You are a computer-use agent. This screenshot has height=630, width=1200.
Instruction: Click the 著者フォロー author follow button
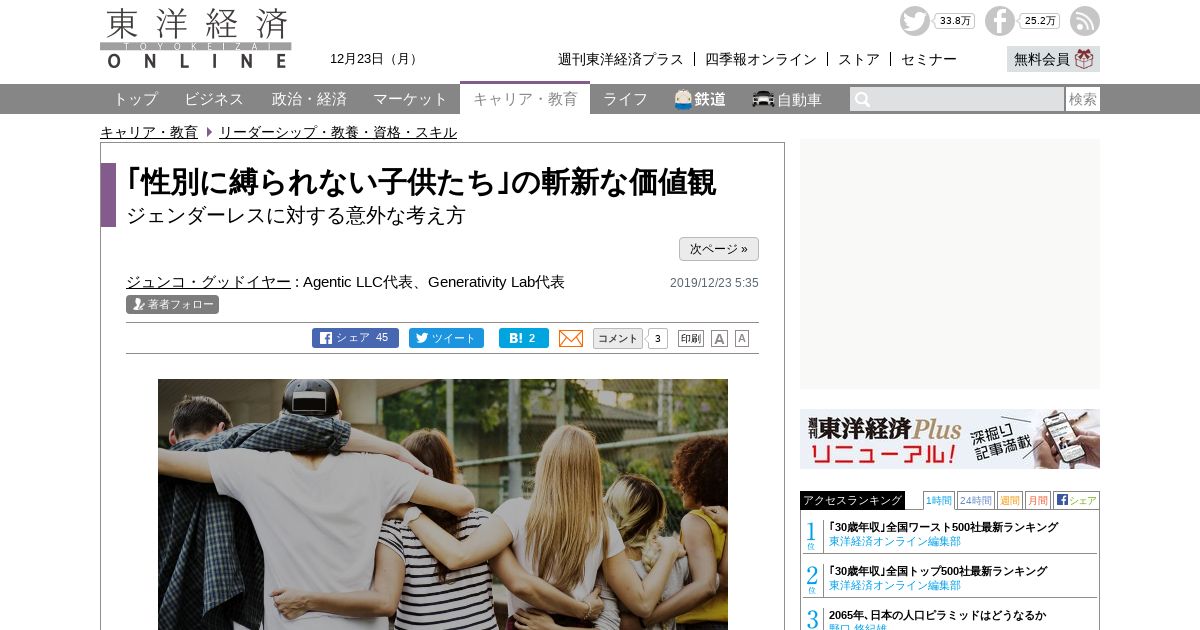[172, 304]
